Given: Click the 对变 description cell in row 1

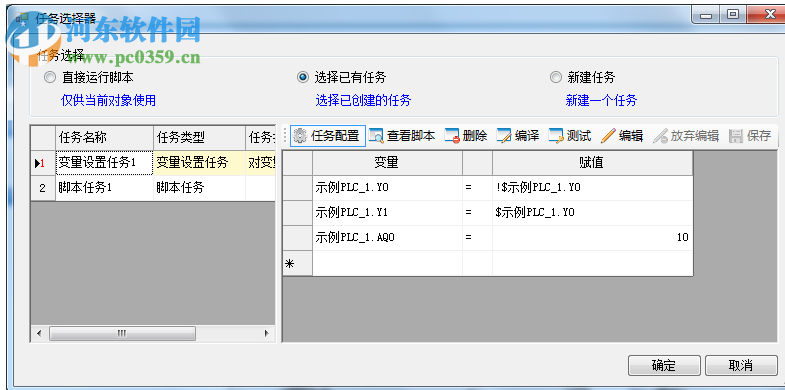Looking at the screenshot, I should point(260,163).
